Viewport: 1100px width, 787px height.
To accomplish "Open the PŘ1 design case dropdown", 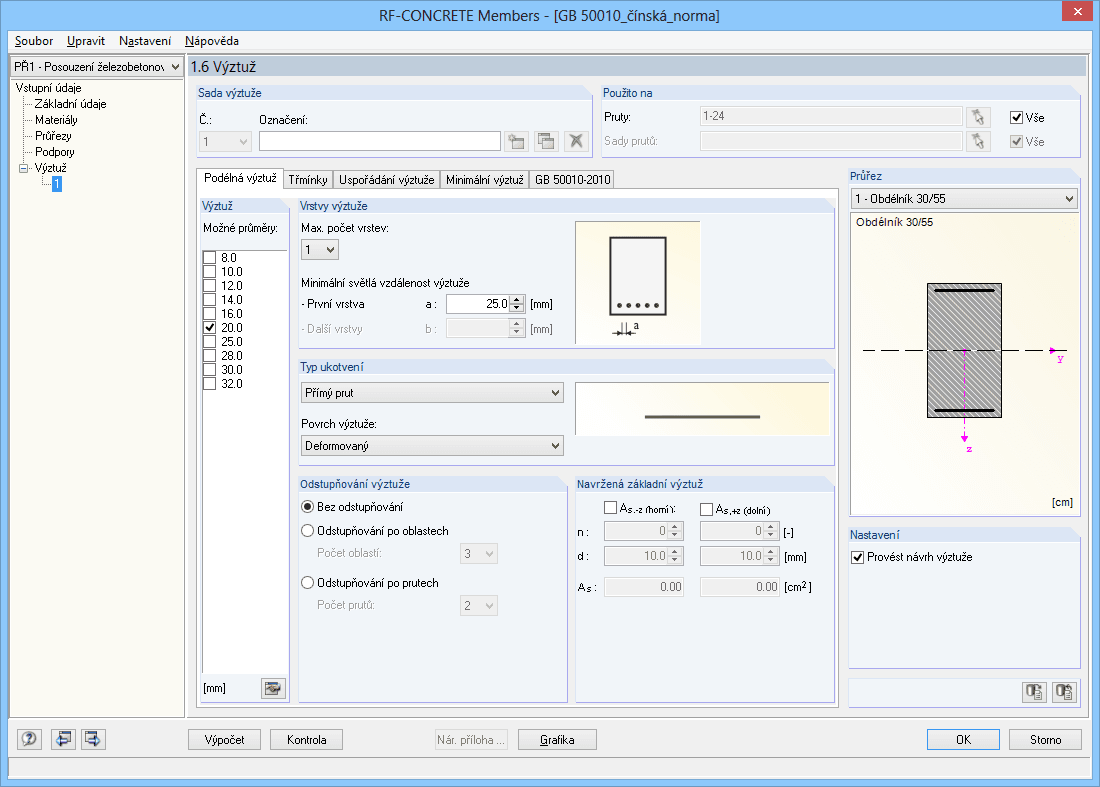I will point(97,67).
